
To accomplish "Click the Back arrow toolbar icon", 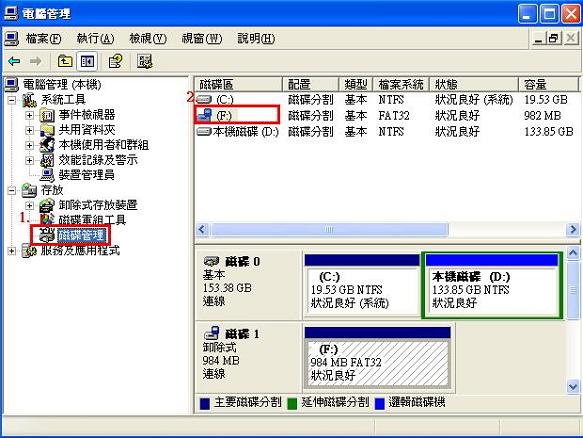I will [14, 61].
